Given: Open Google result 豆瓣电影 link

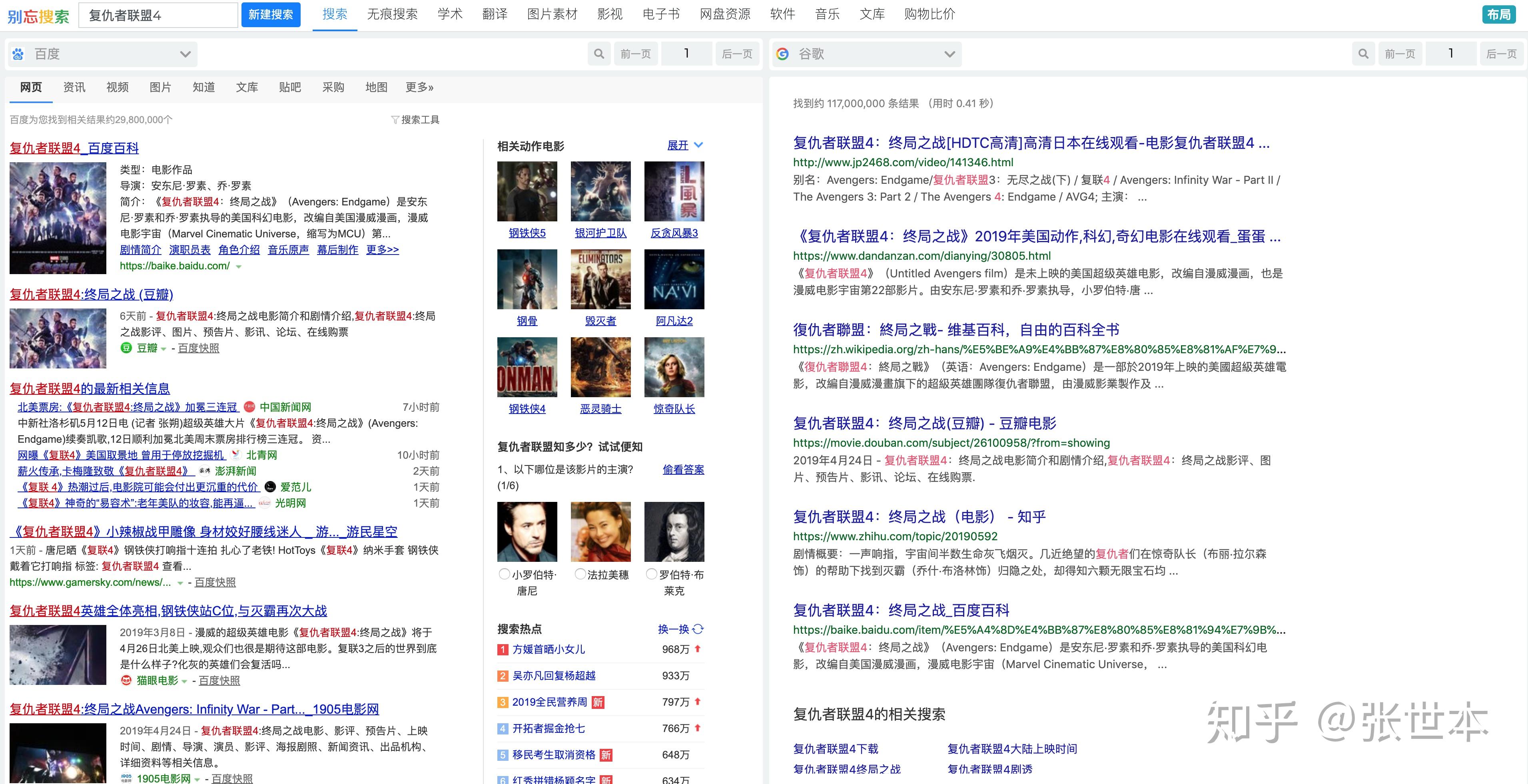Looking at the screenshot, I should click(x=924, y=424).
